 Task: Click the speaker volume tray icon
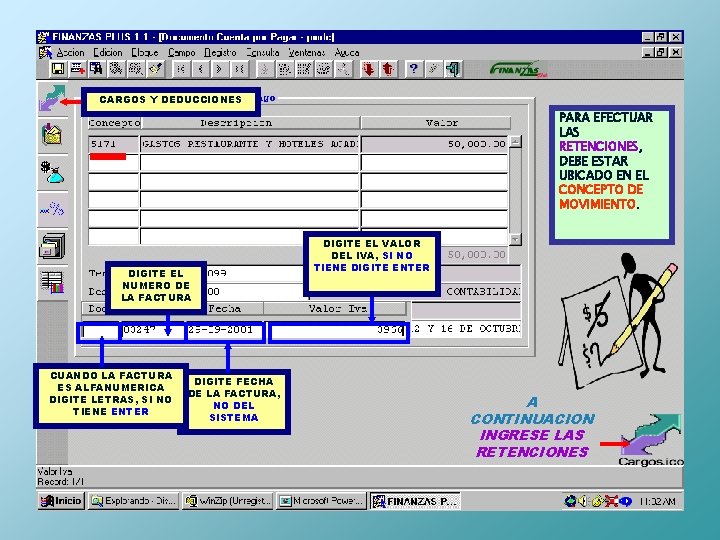582,501
